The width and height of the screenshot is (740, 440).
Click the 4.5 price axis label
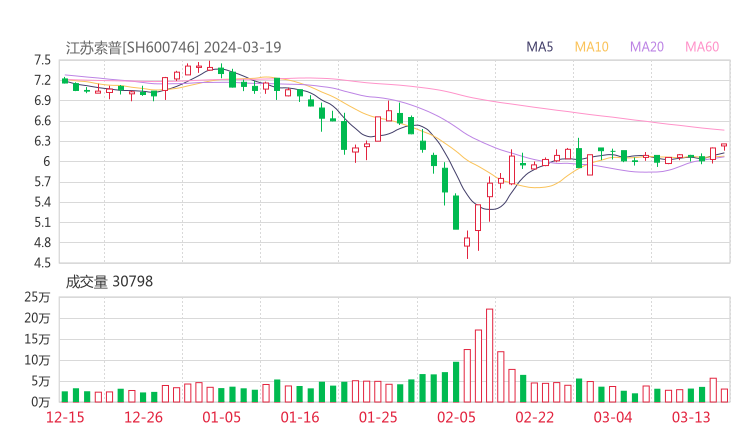point(42,263)
